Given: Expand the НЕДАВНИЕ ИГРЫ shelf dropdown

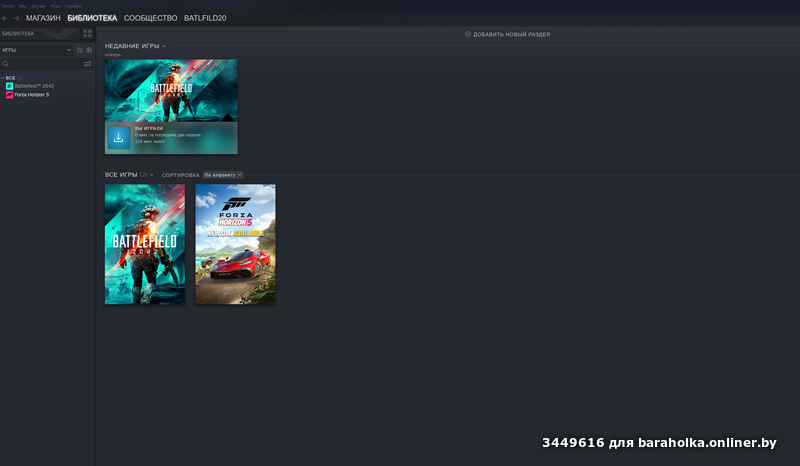Looking at the screenshot, I should [x=164, y=46].
